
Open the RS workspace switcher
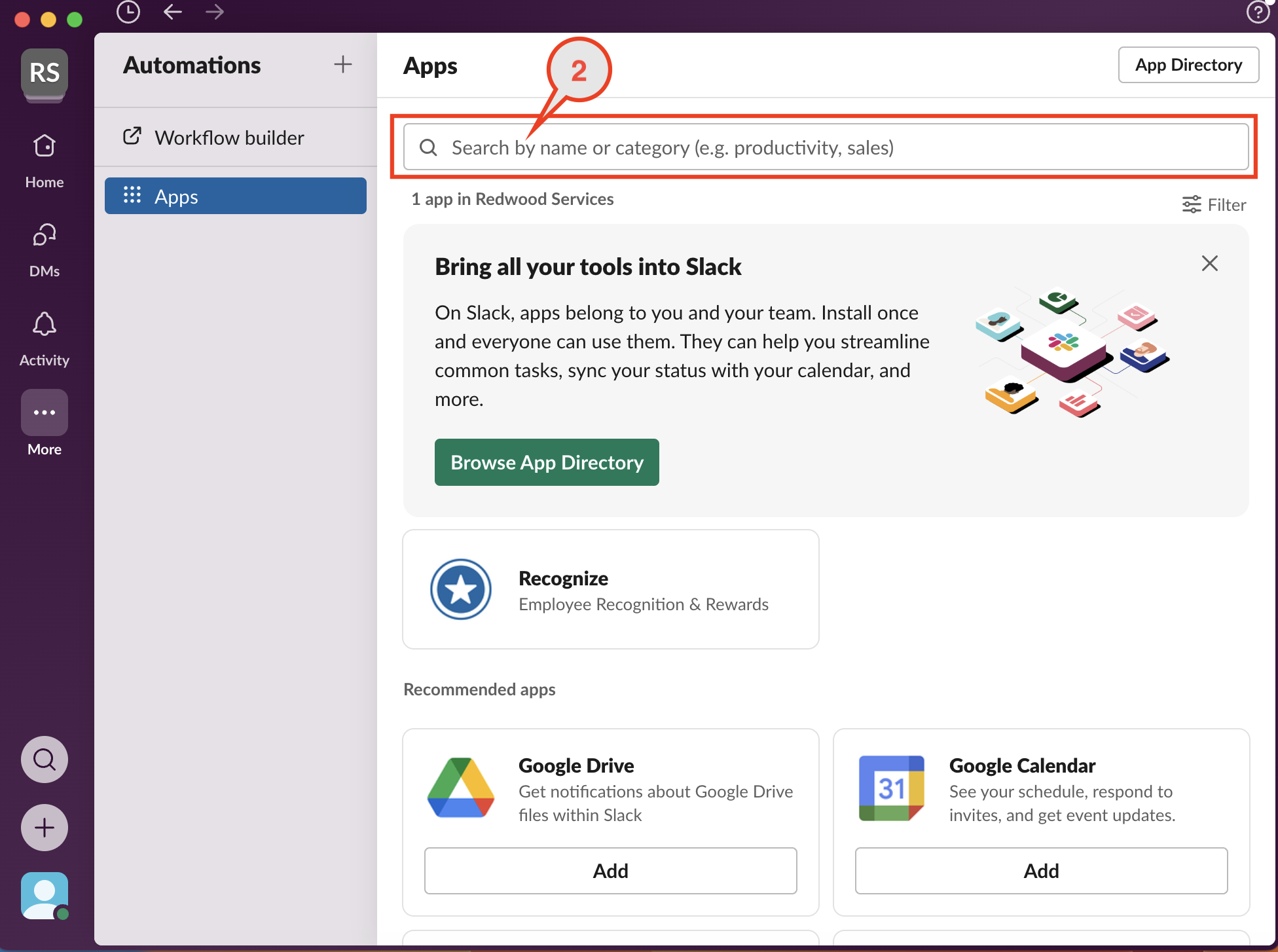click(45, 73)
